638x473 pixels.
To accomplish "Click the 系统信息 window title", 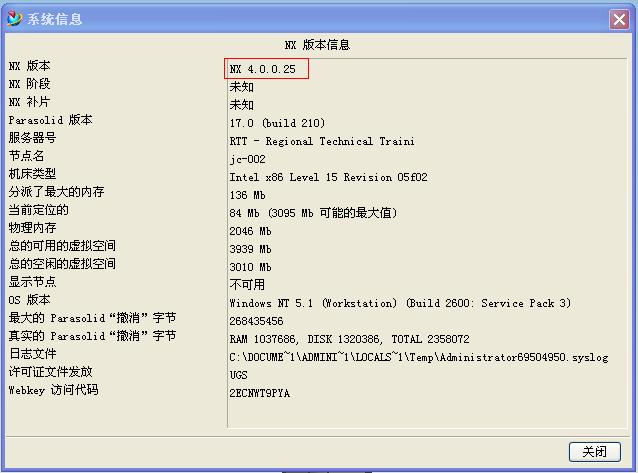I will 55,19.
